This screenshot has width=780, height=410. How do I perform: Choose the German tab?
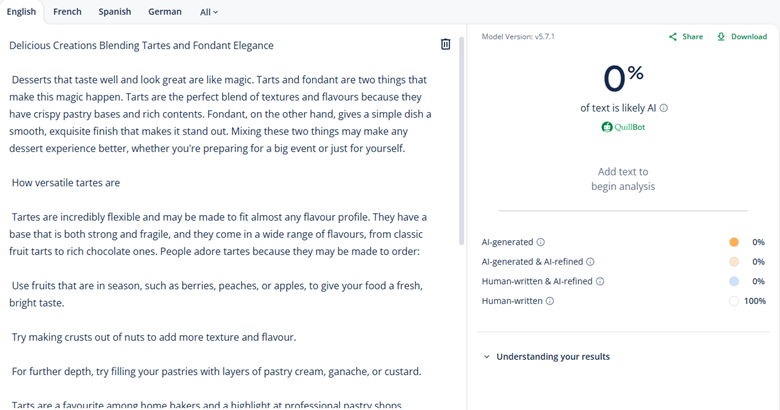coord(165,12)
